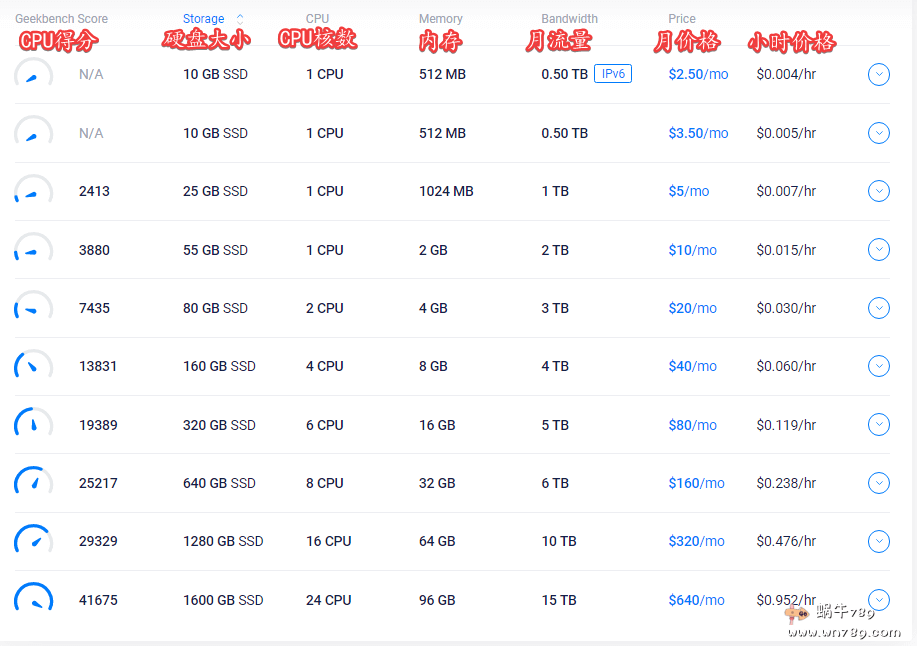Image resolution: width=917 pixels, height=646 pixels.
Task: Expand the $40/mo plan row chevron
Action: point(878,366)
